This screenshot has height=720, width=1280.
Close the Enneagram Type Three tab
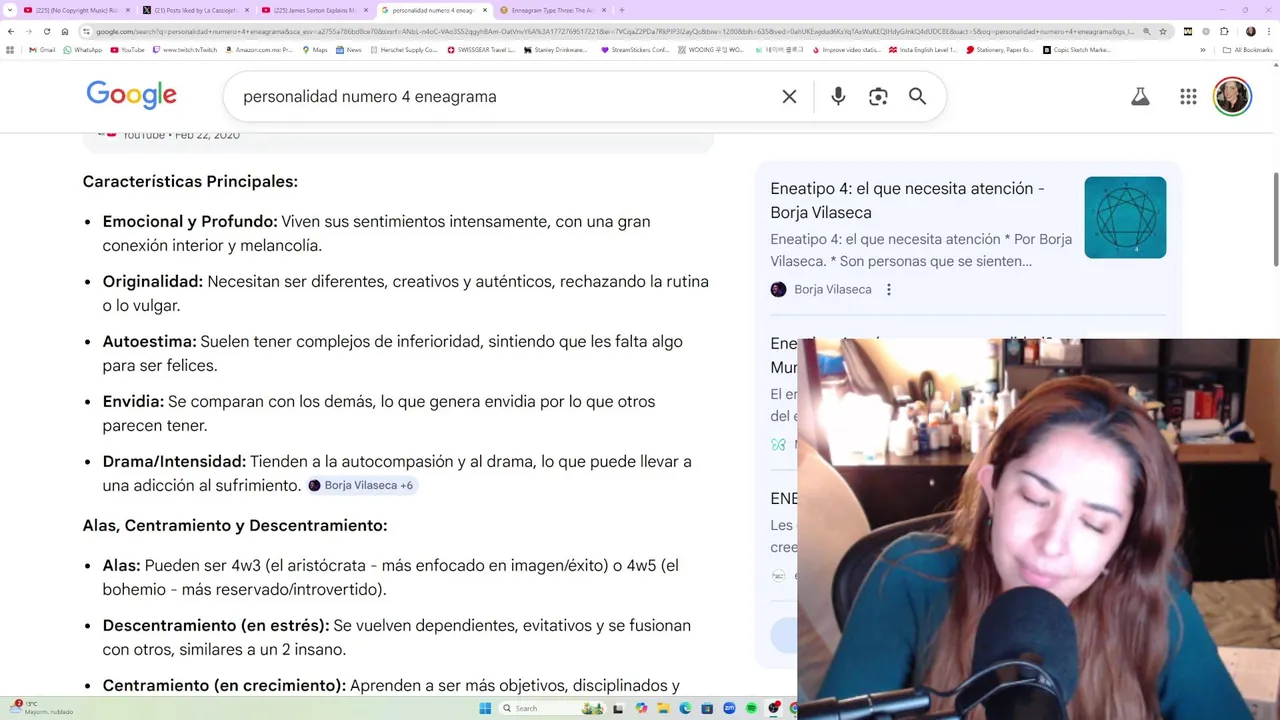pos(604,10)
